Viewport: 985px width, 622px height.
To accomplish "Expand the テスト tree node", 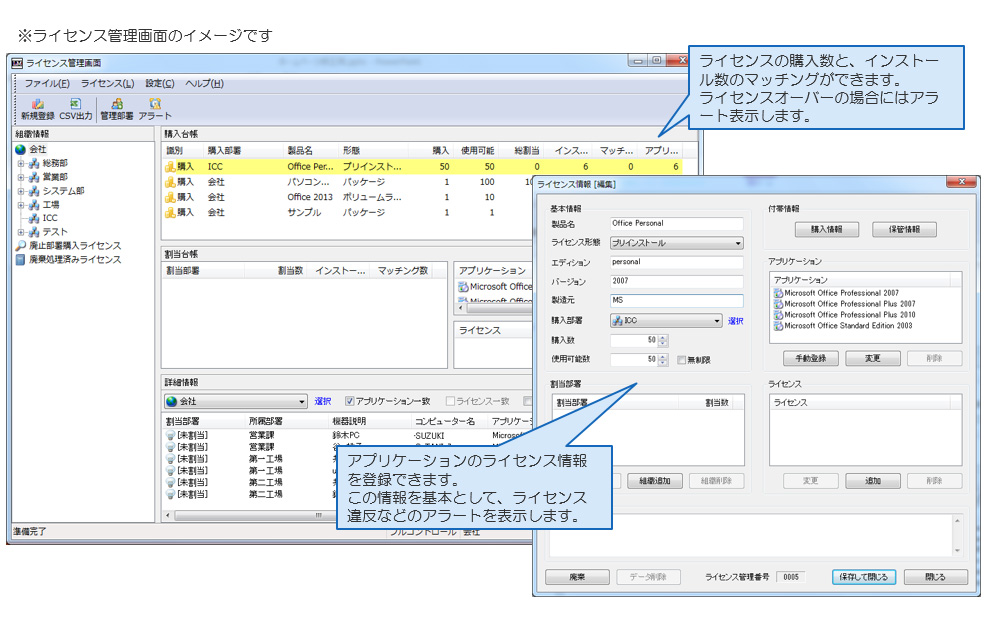I will tap(21, 232).
